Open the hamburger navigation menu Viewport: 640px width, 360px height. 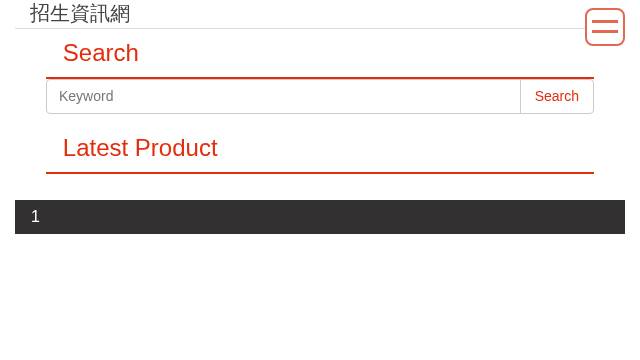(x=604, y=27)
